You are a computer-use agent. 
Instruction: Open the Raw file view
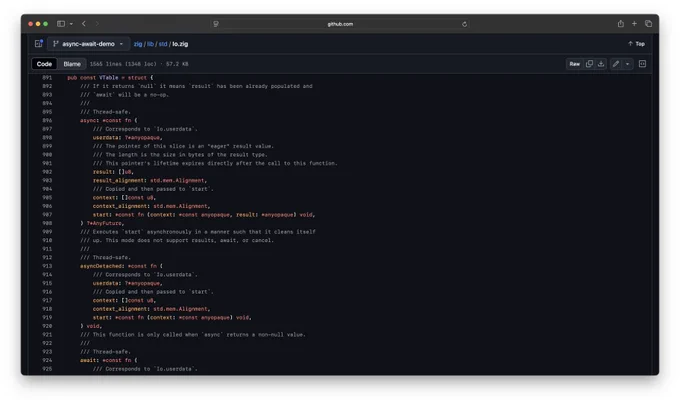click(x=574, y=64)
